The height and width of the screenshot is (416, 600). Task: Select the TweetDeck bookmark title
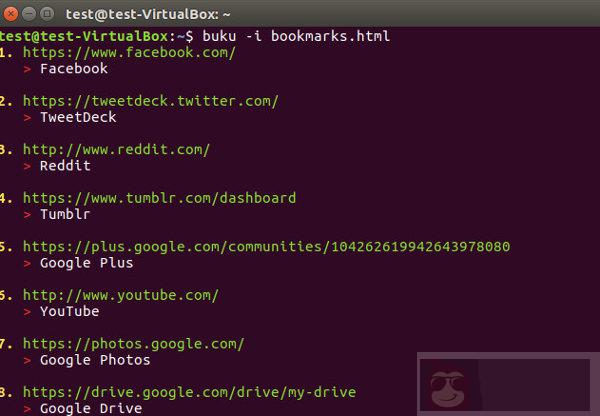click(78, 117)
